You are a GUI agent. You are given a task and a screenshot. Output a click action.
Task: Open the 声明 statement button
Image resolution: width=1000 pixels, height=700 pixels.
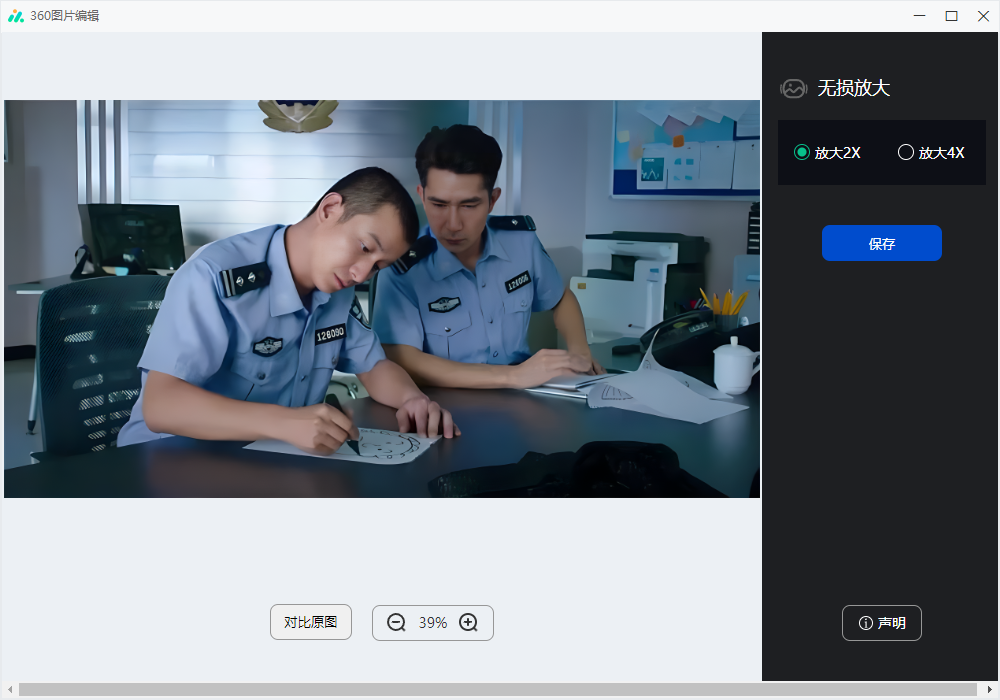click(x=881, y=623)
